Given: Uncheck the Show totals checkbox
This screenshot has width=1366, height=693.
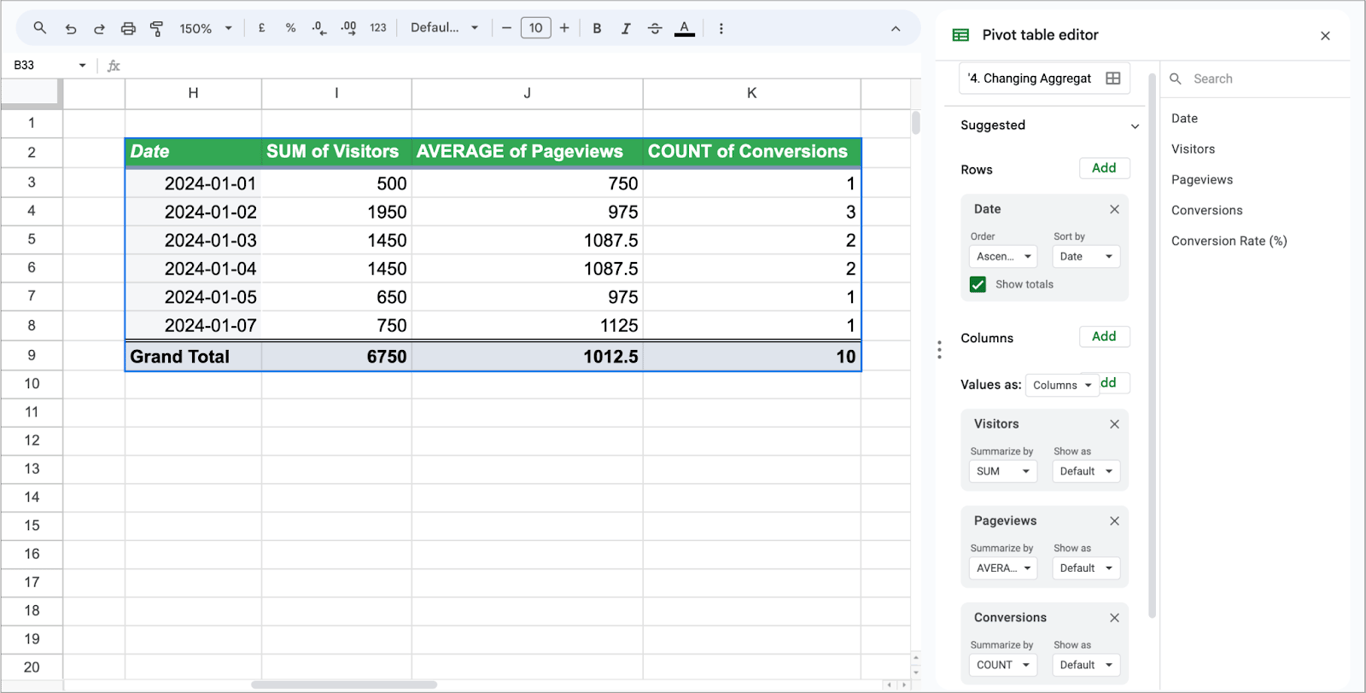Looking at the screenshot, I should coord(978,285).
